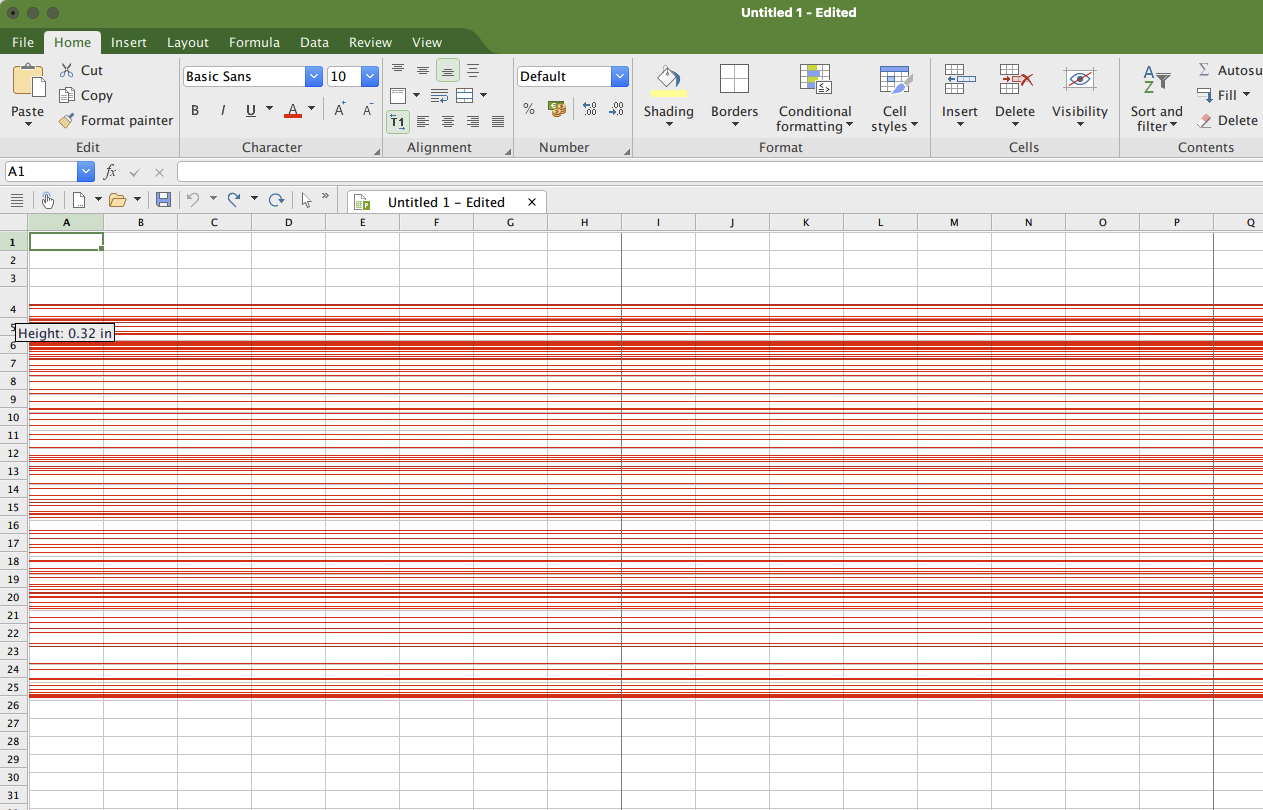
Task: Click the Copy button
Action: pos(86,95)
